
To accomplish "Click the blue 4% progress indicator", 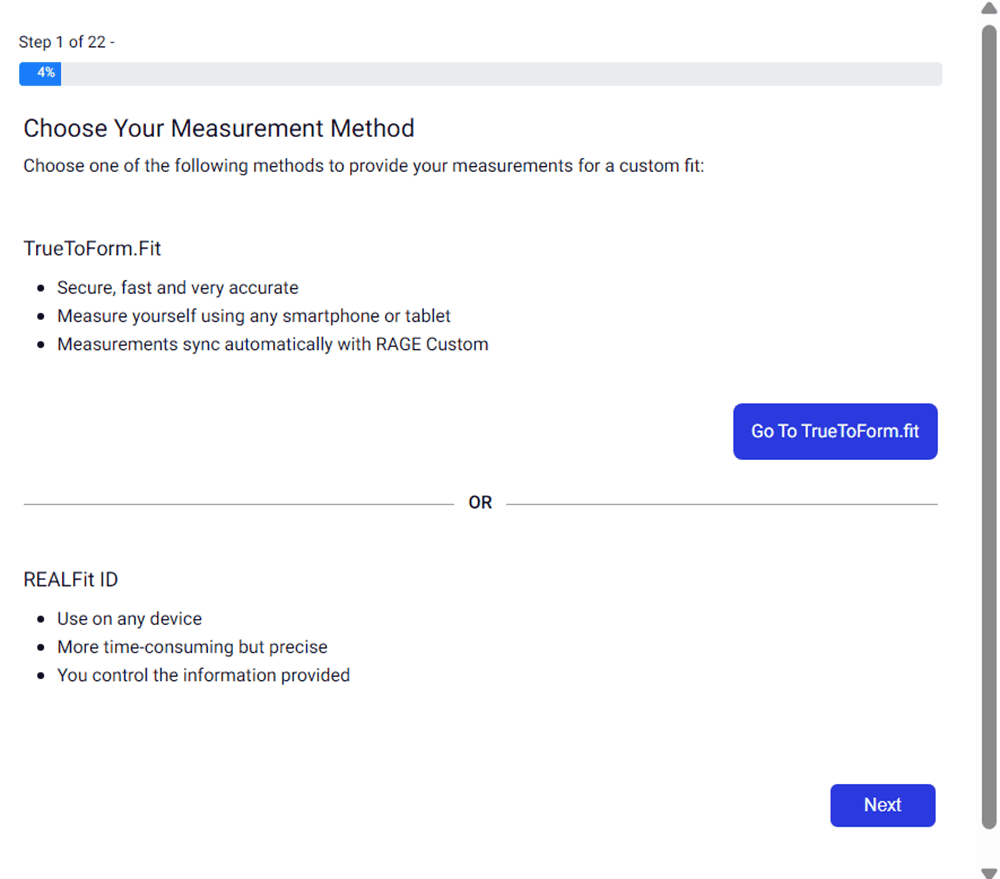I will point(40,73).
